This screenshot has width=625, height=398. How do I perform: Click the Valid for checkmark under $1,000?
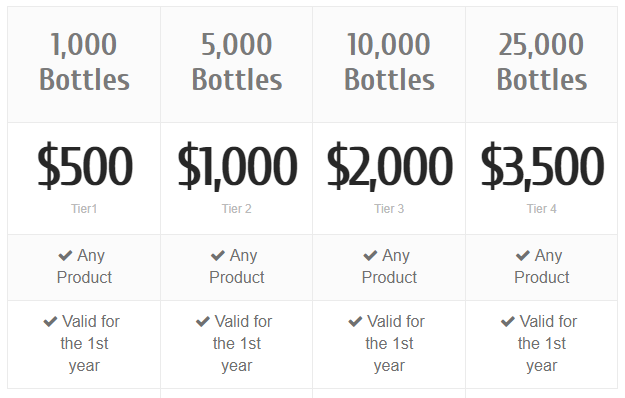(202, 322)
